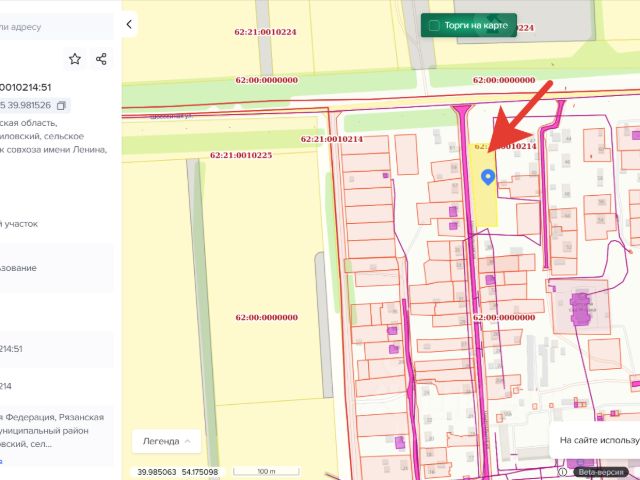Click the address search field
Screen dimensions: 640x480
[56, 27]
